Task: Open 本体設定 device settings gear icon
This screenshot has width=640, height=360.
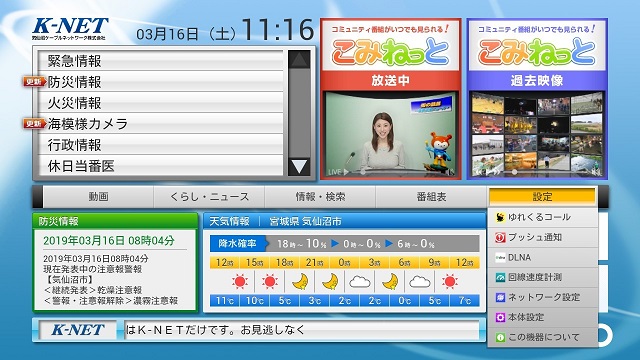Action: pos(500,317)
